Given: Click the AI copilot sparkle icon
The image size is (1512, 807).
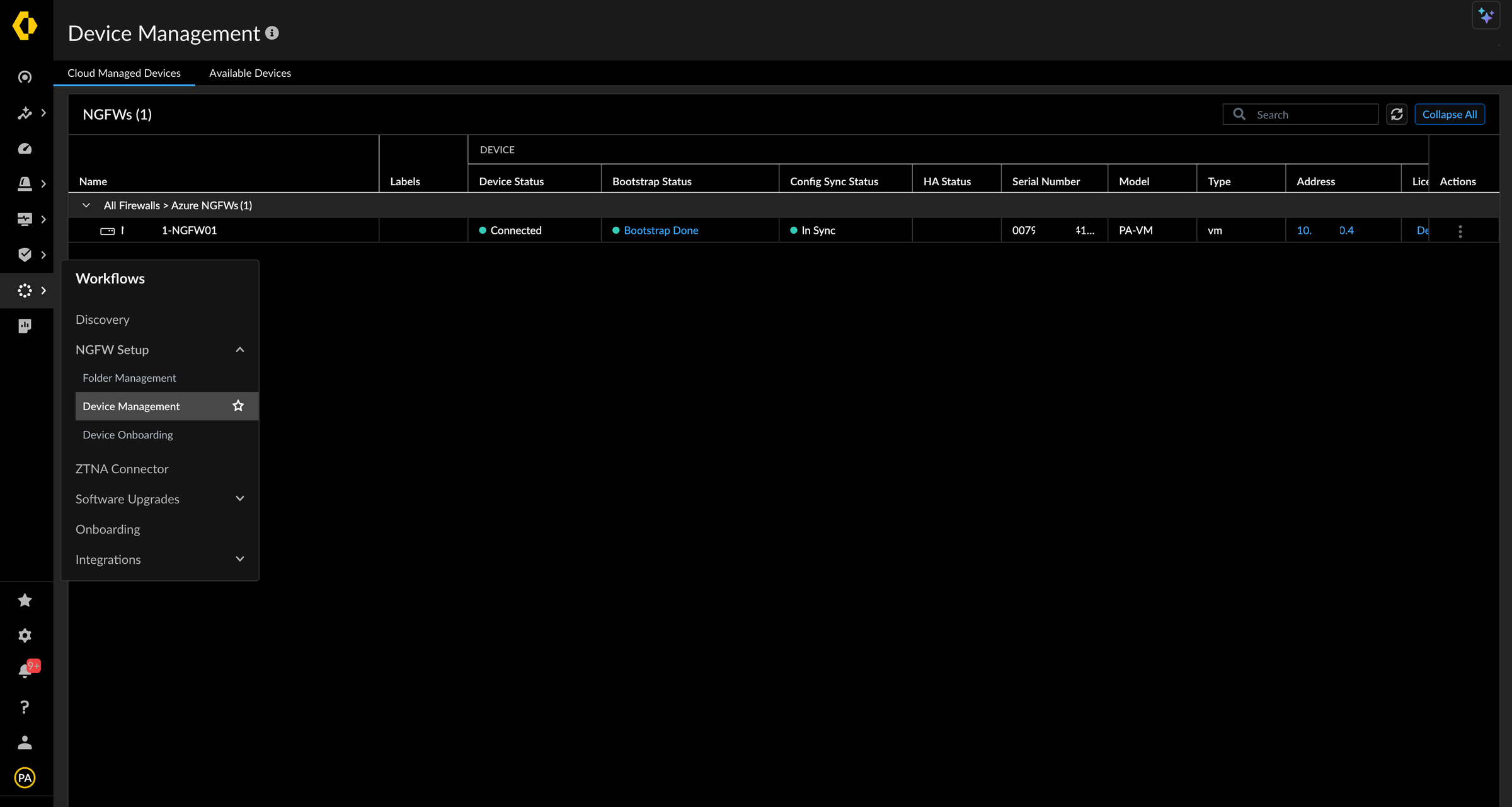Looking at the screenshot, I should 1486,16.
